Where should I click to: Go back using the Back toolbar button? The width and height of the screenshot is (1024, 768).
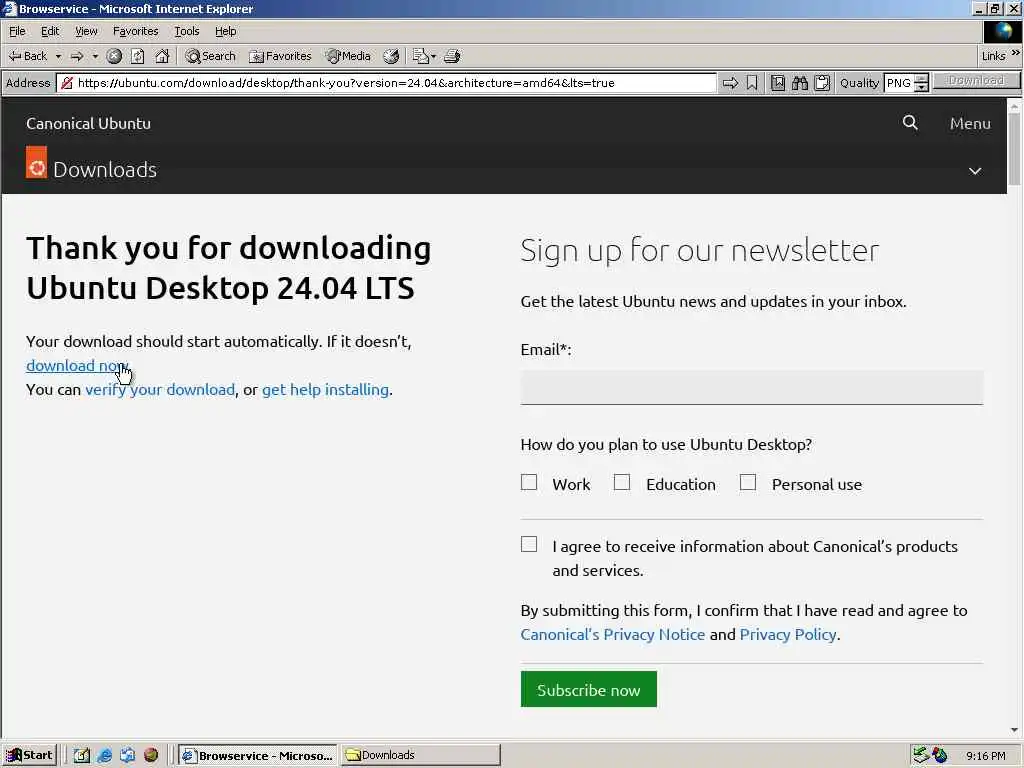(27, 56)
